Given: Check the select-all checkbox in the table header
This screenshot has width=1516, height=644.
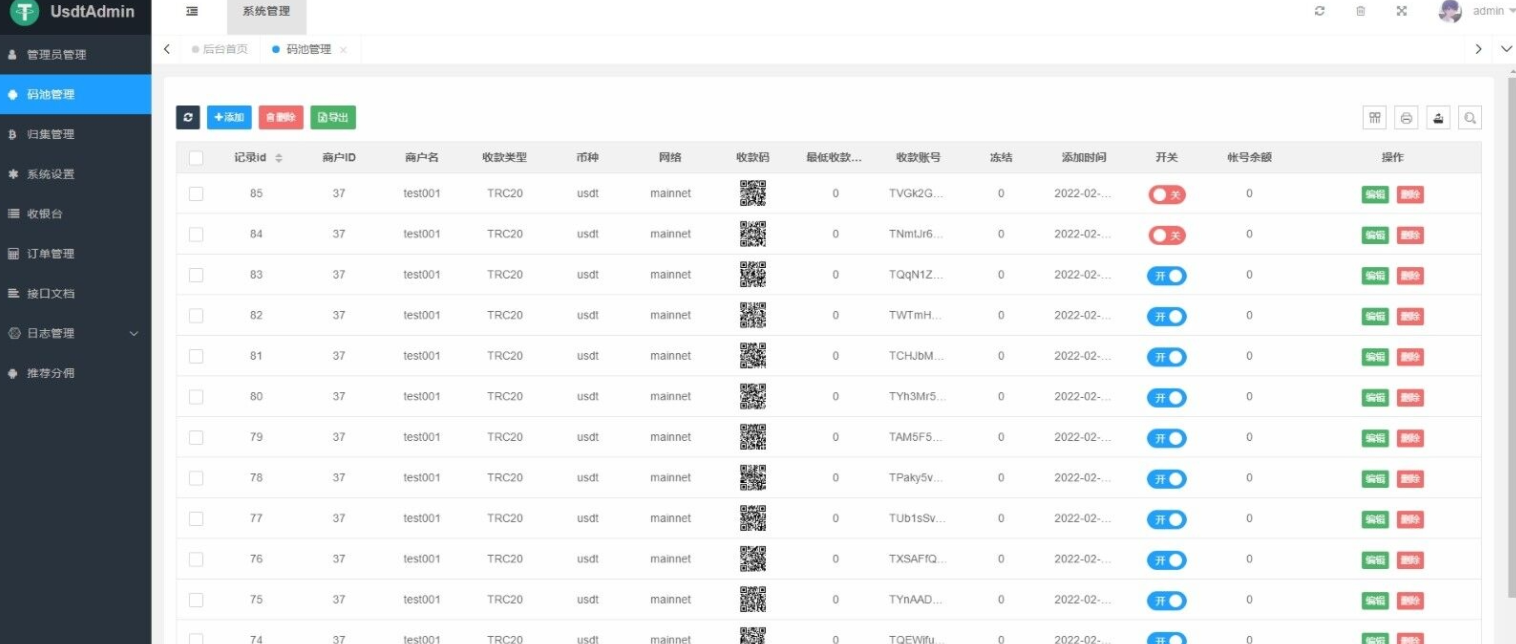Looking at the screenshot, I should pyautogui.click(x=196, y=157).
